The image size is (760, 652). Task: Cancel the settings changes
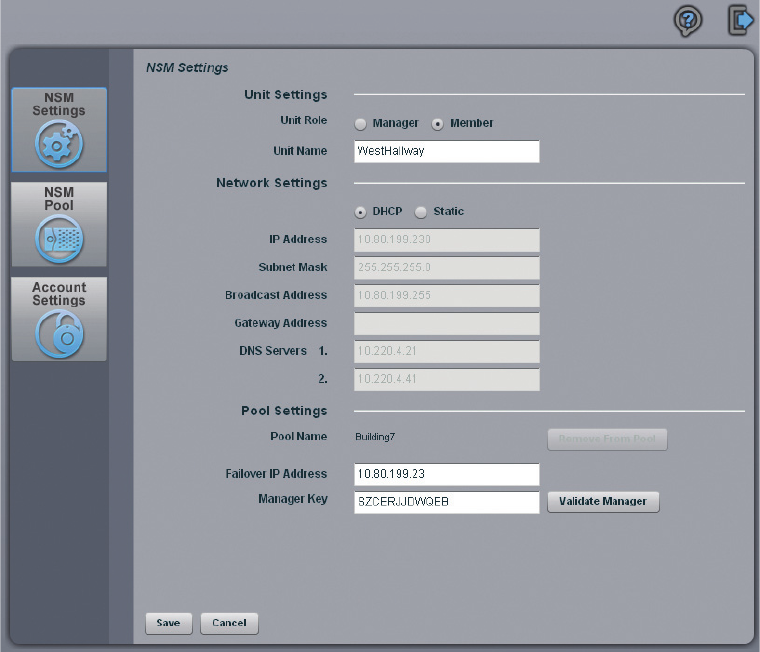pos(229,623)
